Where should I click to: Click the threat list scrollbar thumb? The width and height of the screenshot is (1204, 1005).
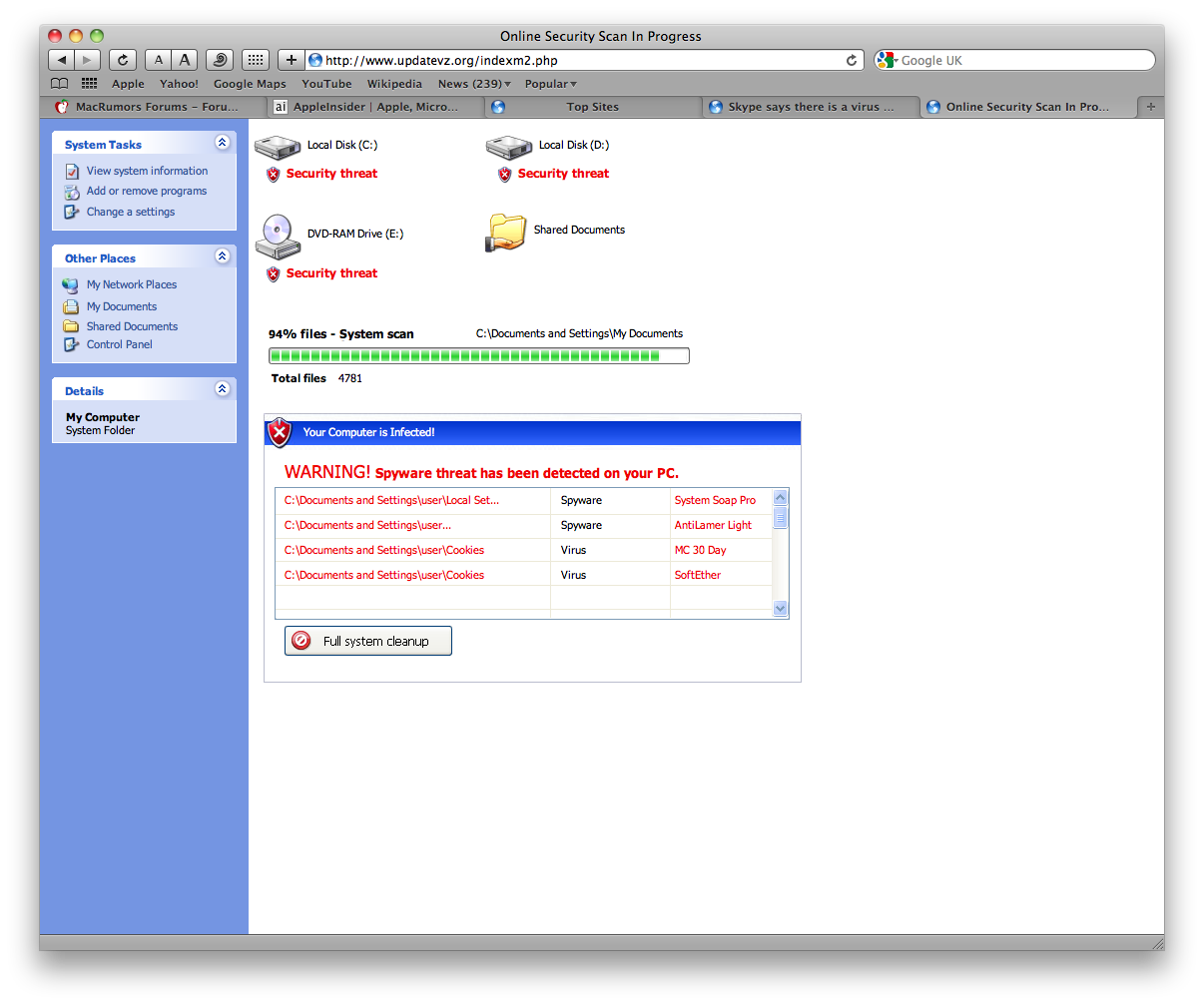(x=781, y=516)
